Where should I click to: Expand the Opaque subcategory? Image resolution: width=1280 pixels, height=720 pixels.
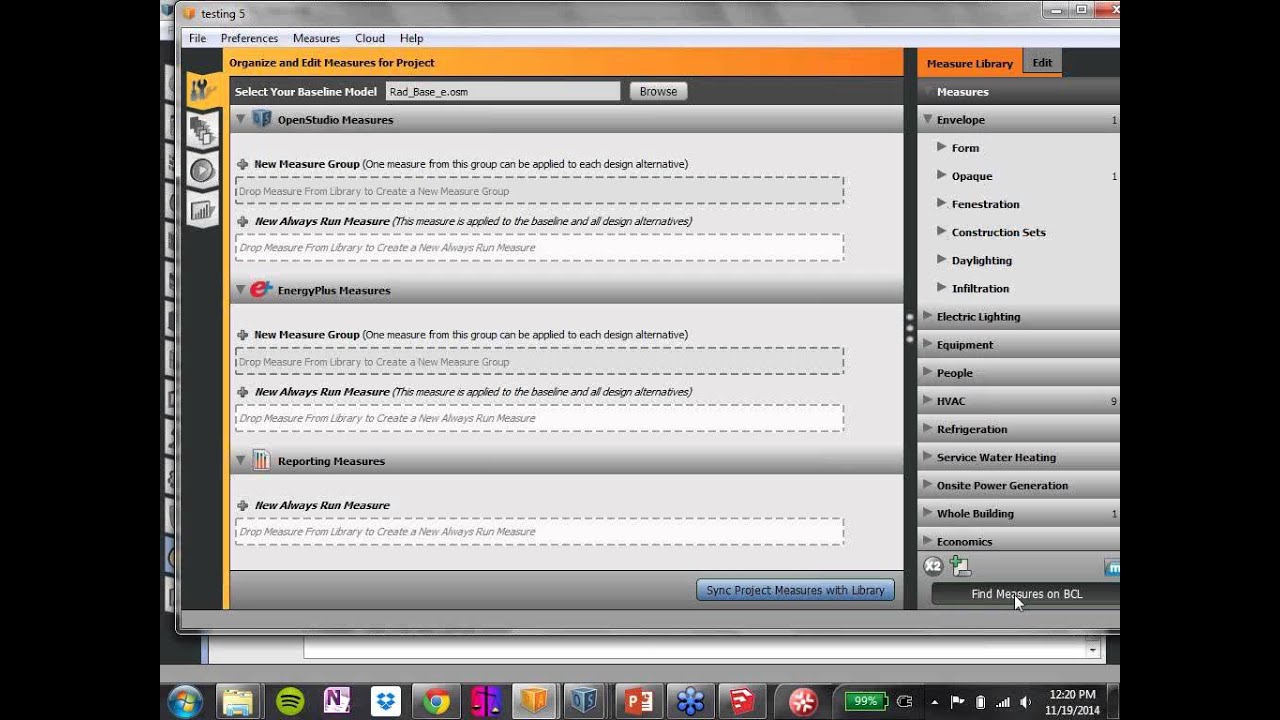941,175
